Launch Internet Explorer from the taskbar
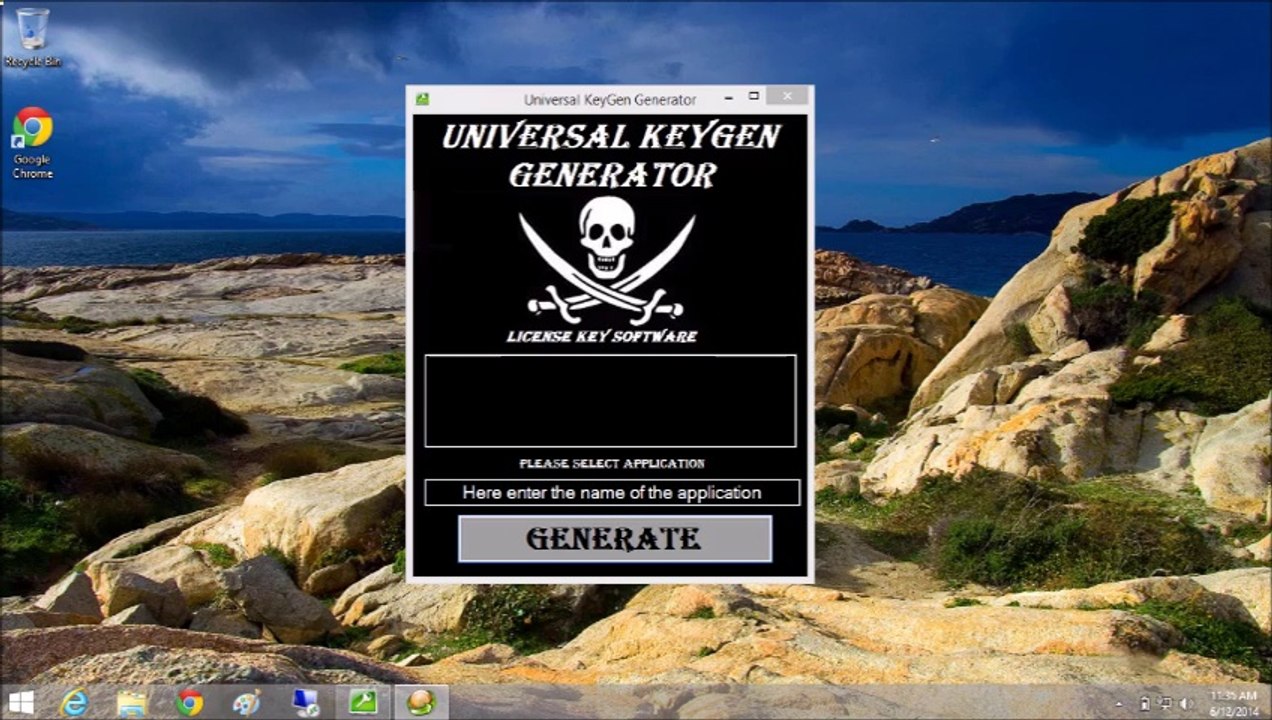1272x720 pixels. tap(74, 702)
